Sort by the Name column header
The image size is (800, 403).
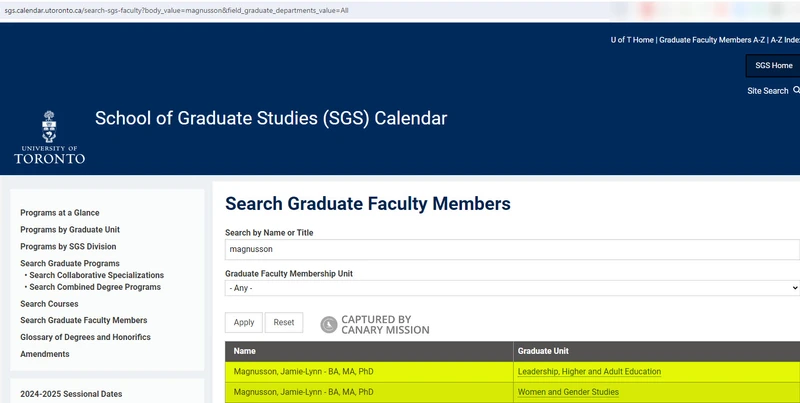tap(244, 351)
